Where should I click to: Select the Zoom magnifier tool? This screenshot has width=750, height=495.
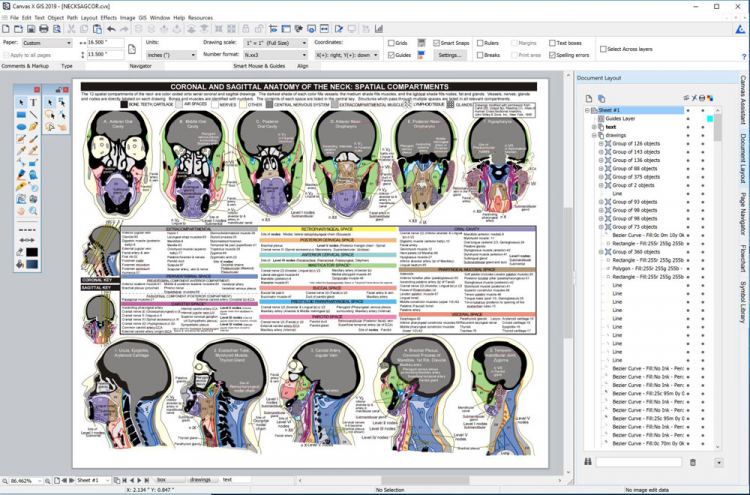point(33,211)
